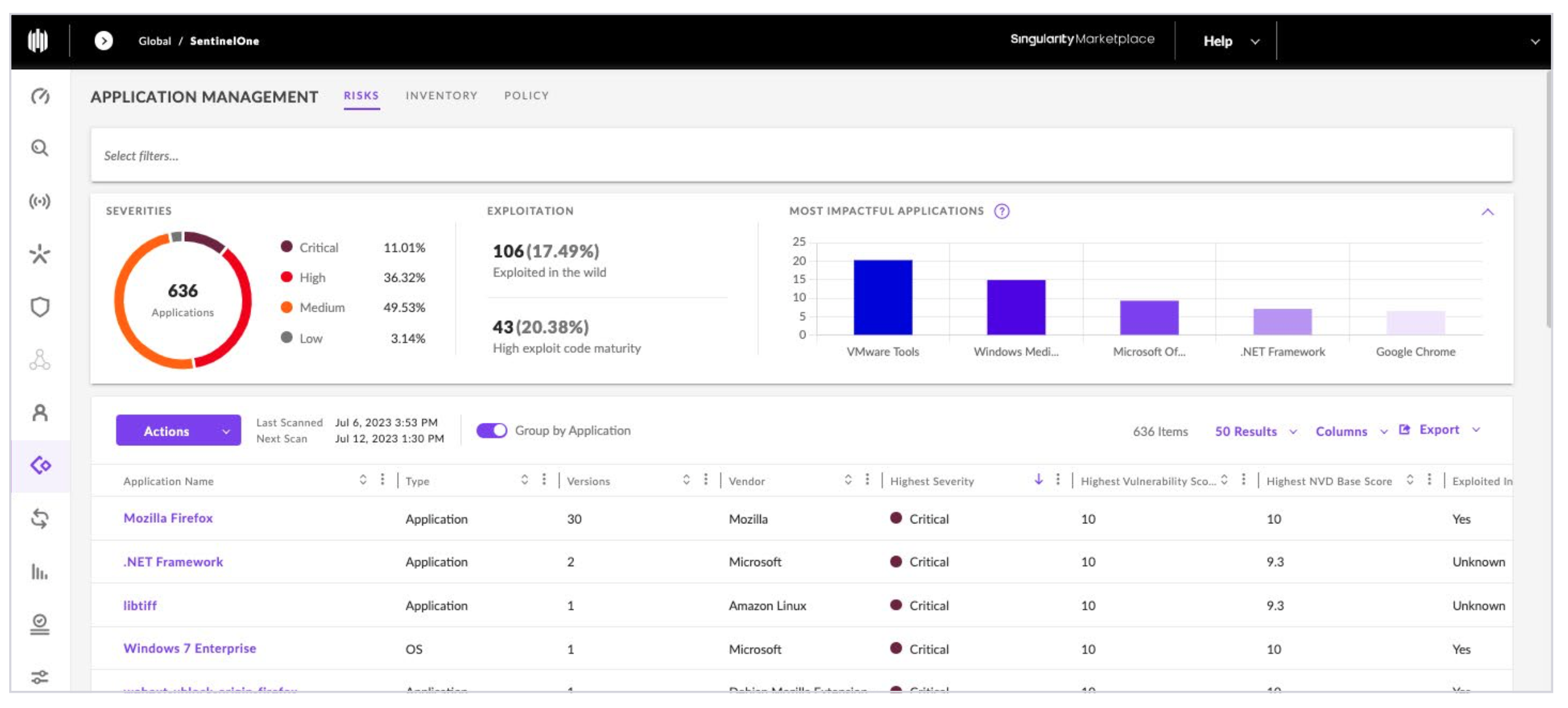Expand the sidebar with the arrow circle icon

[x=104, y=41]
